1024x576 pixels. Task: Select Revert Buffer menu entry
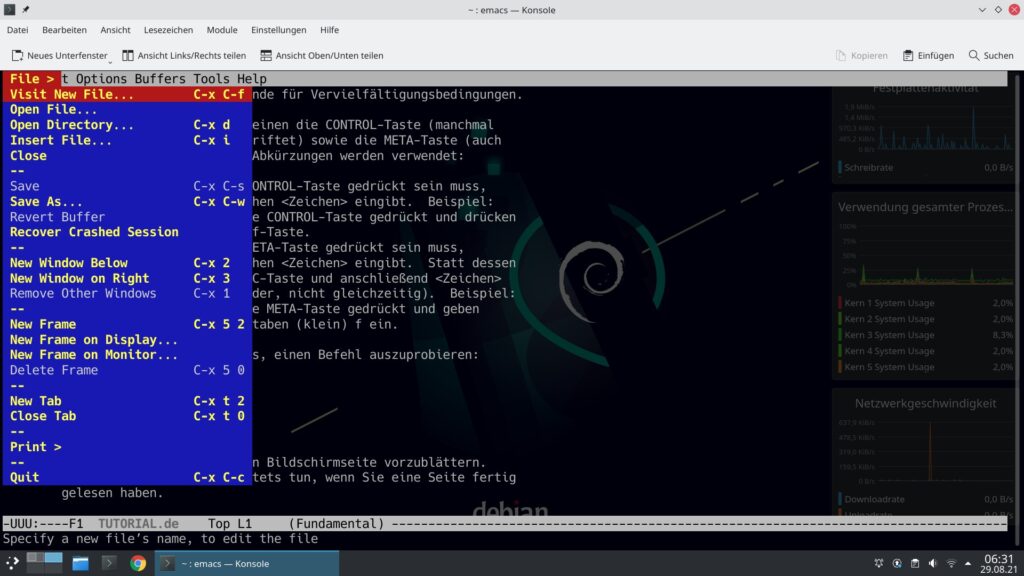(127, 217)
